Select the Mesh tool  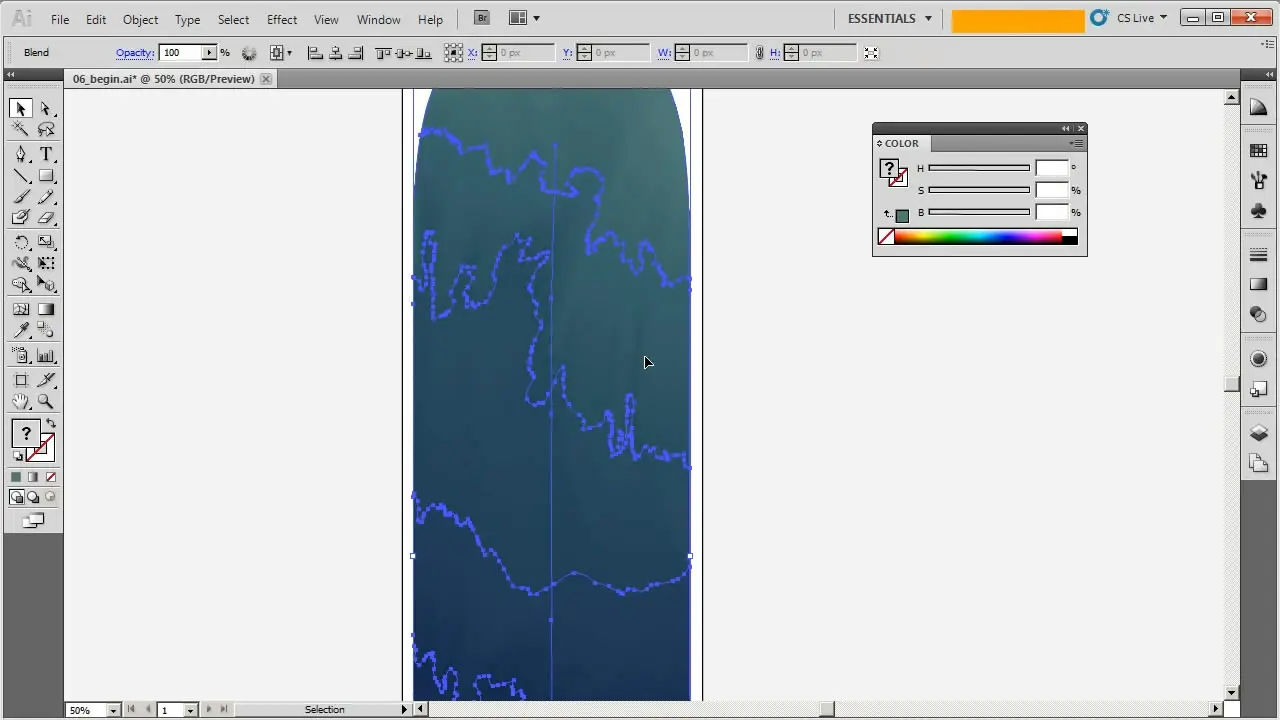click(x=21, y=310)
